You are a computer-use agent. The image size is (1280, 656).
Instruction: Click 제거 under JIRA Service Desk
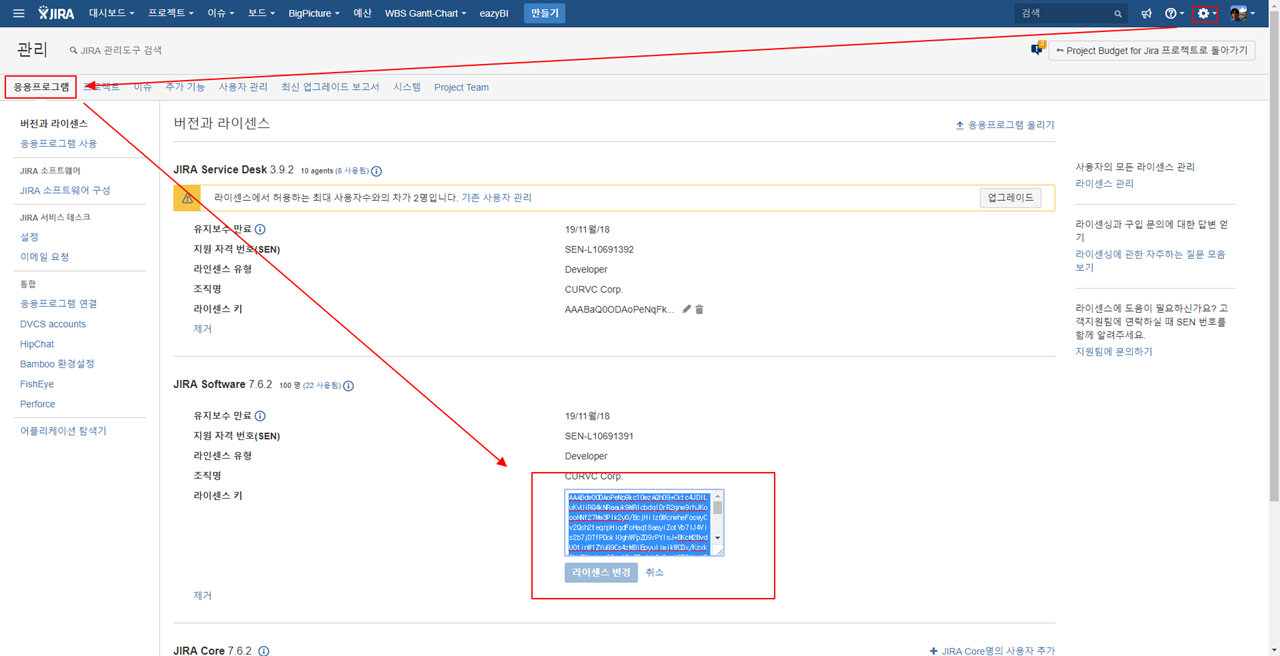click(x=203, y=329)
